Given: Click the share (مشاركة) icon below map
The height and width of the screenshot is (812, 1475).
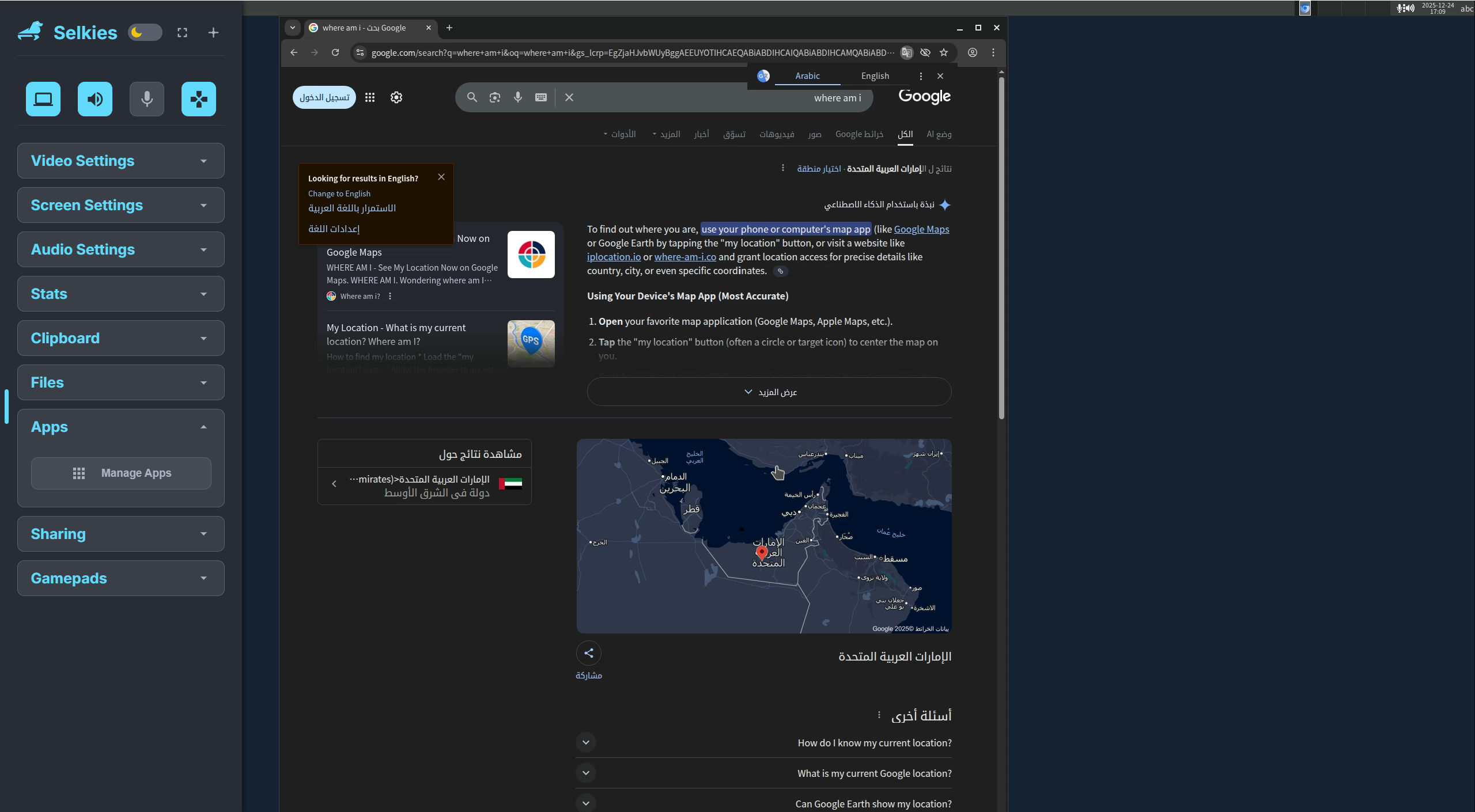Looking at the screenshot, I should pos(589,653).
